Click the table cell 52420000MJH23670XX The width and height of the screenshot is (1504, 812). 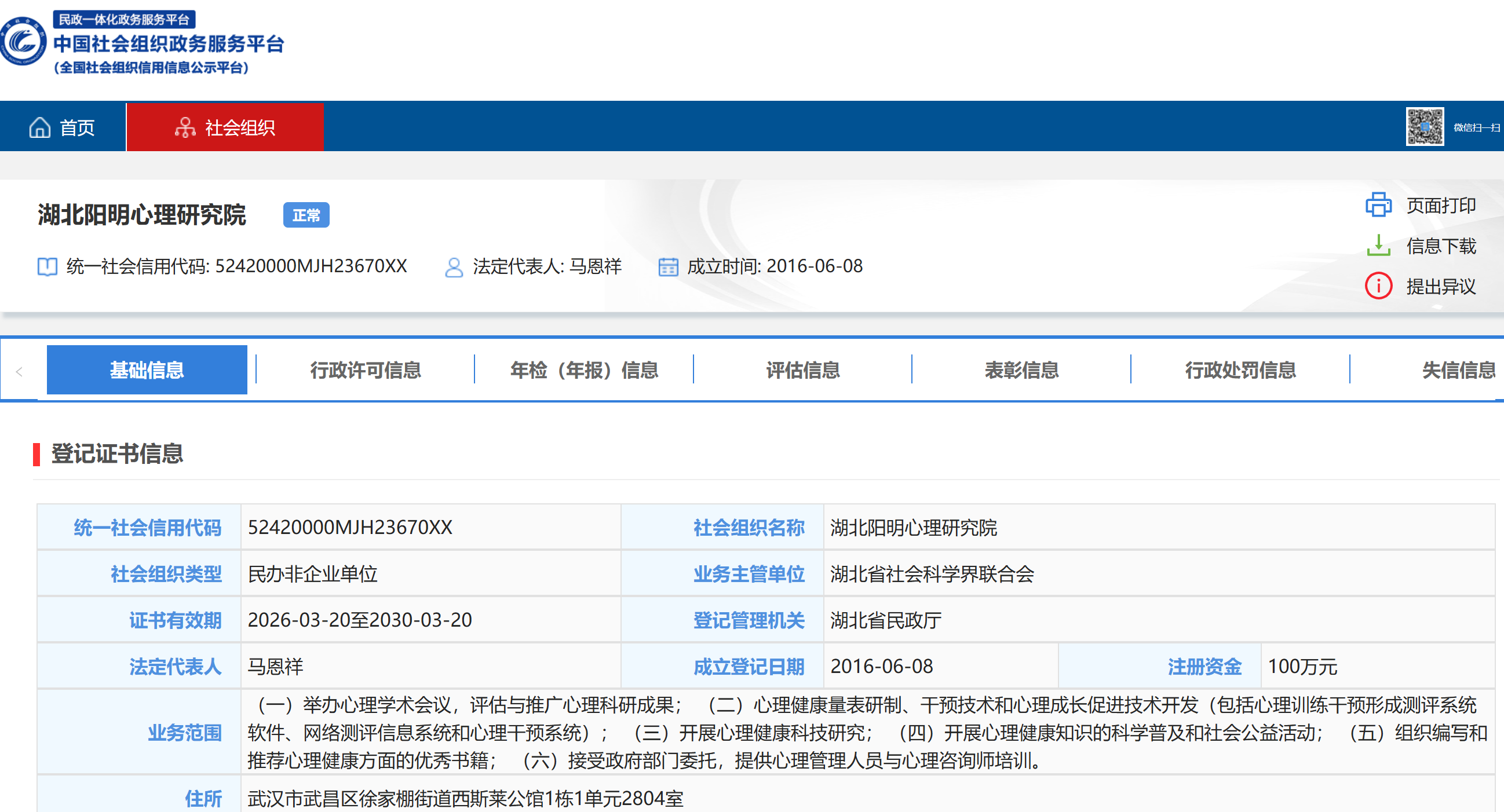point(431,527)
